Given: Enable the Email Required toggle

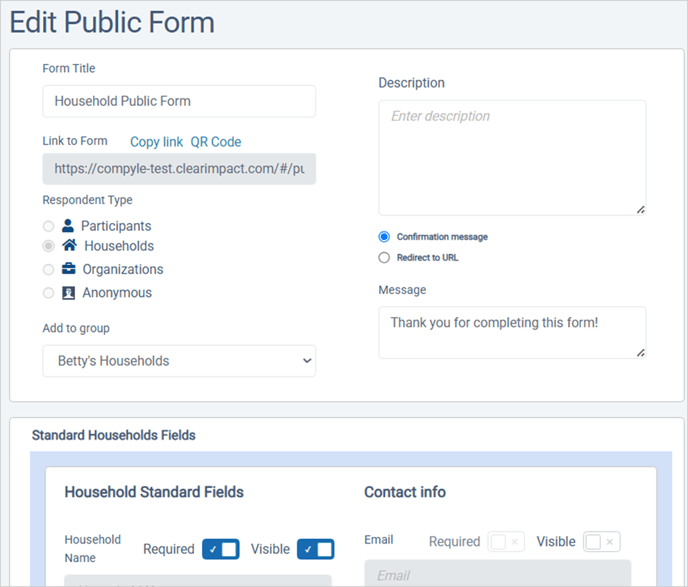Looking at the screenshot, I should 506,542.
